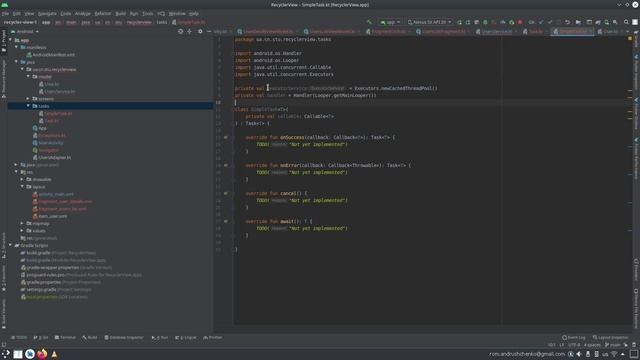Collapse the Gradle Scripts node
Screen dimensions: 640x360
tap(11, 246)
